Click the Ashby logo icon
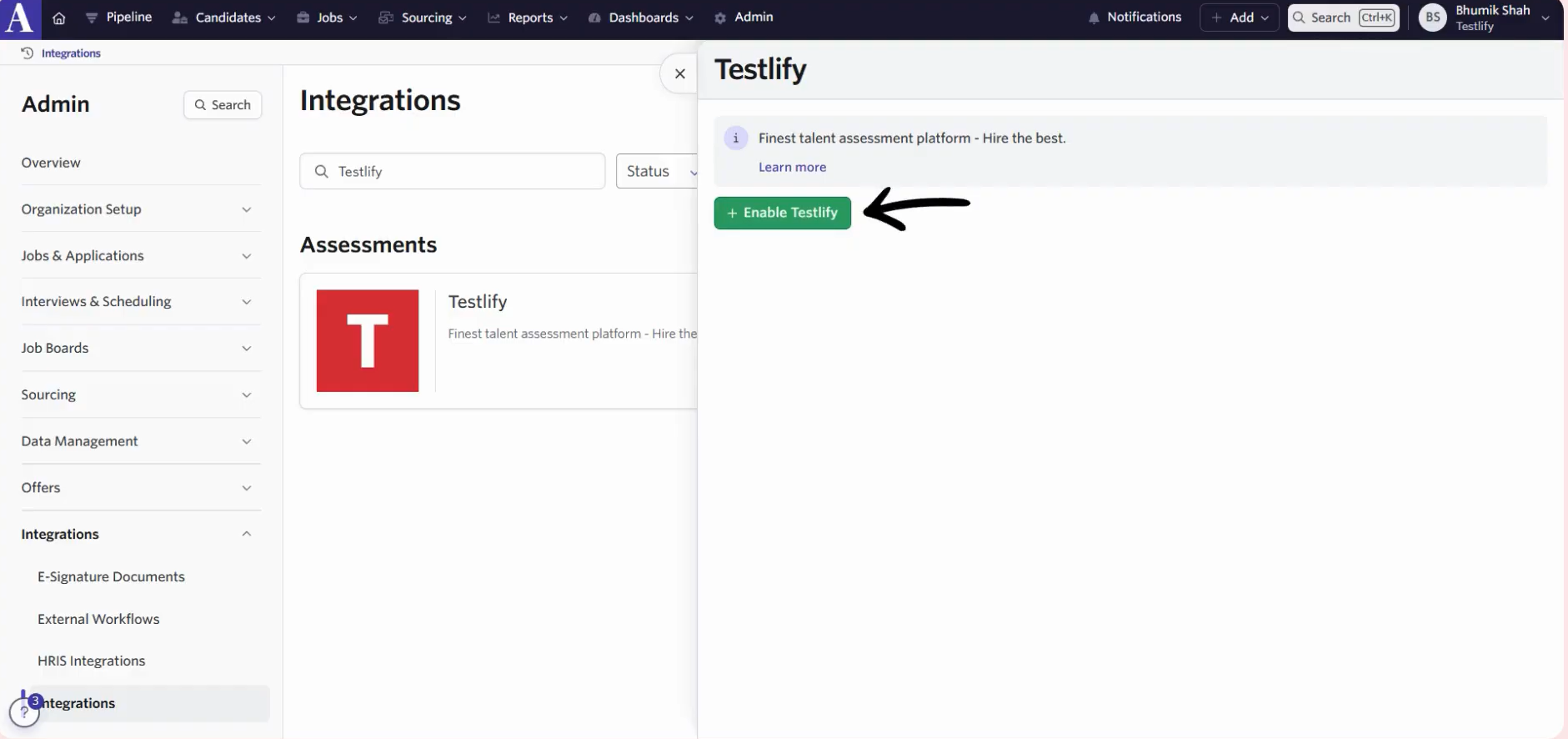1568x739 pixels. (x=20, y=18)
